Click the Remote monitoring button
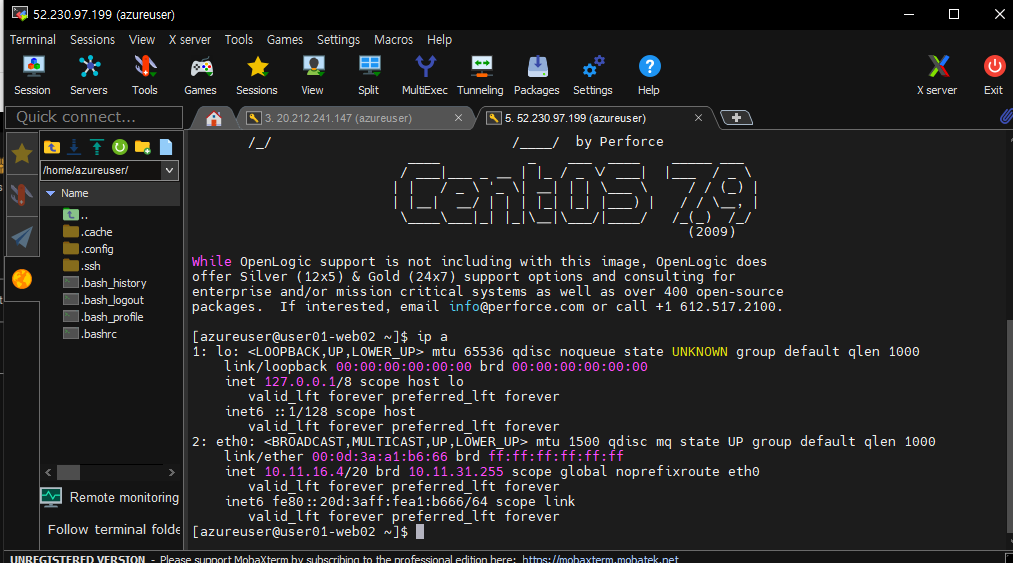Viewport: 1013px width, 563px height. tap(110, 497)
